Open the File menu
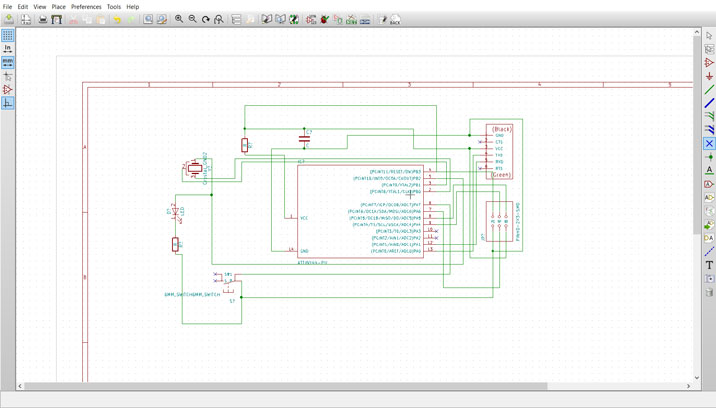 [7, 7]
